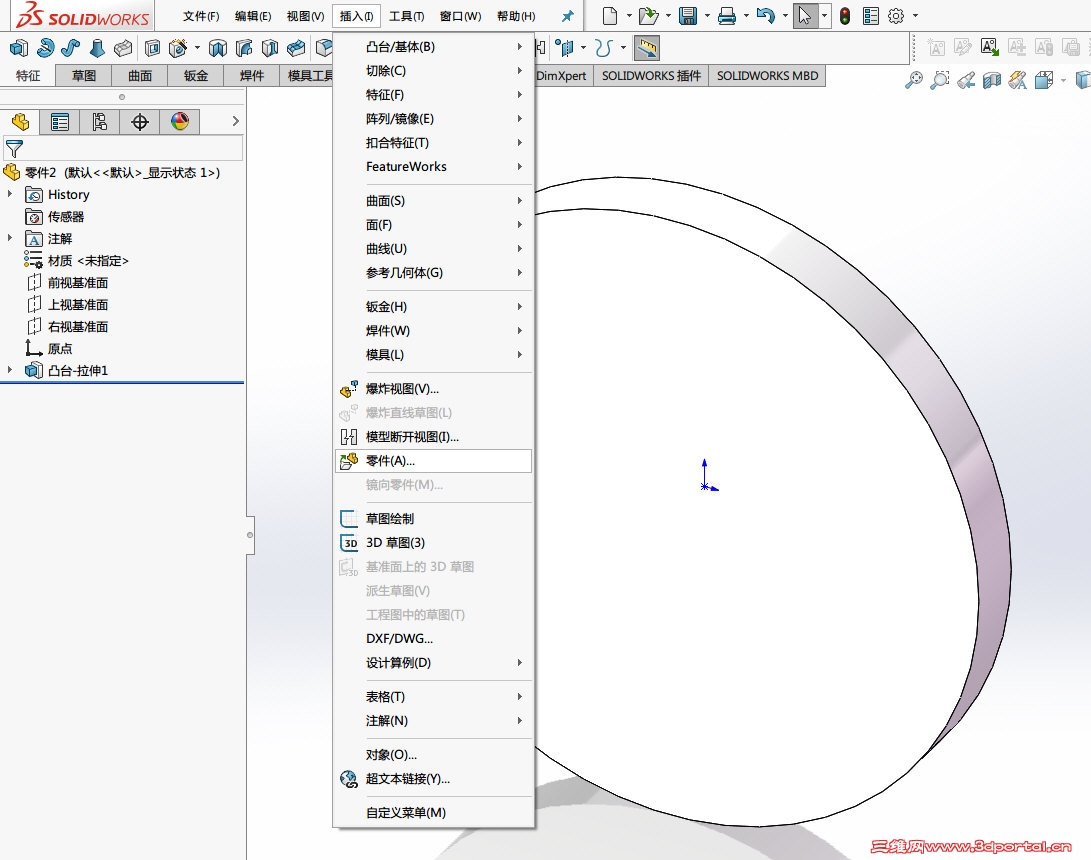Open the 编辑(E) menu
Image resolution: width=1091 pixels, height=860 pixels.
coord(253,16)
